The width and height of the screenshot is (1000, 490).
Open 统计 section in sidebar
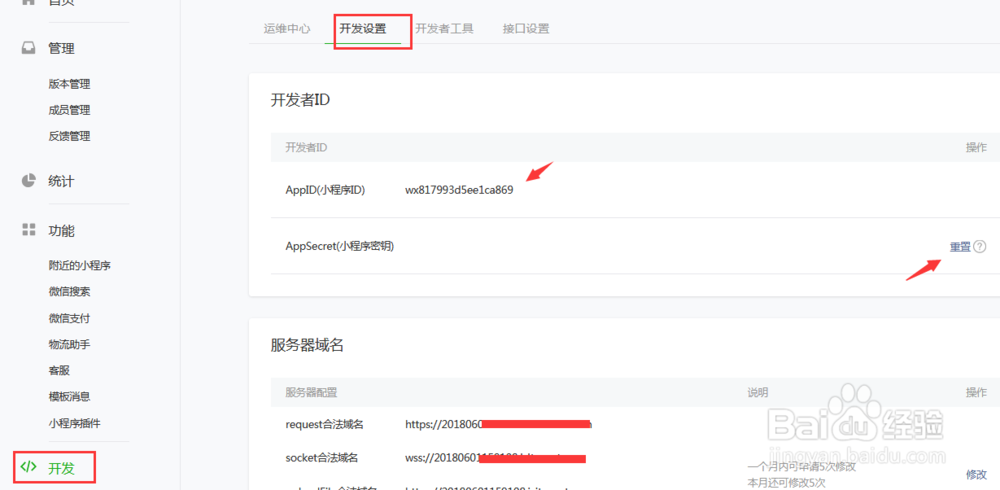point(61,181)
